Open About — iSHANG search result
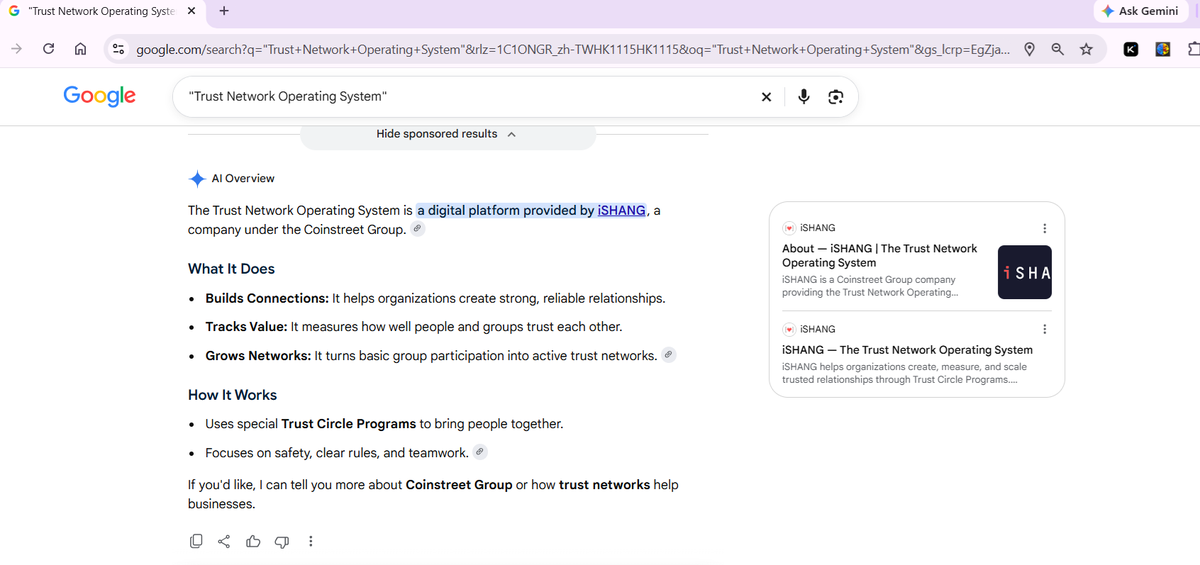This screenshot has width=1200, height=565. coord(880,255)
